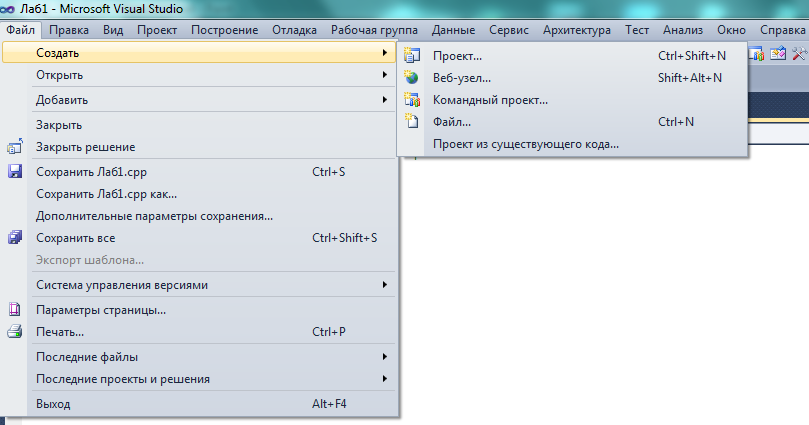The height and width of the screenshot is (425, 809).
Task: Click the toolbar window icon with colored diamonds
Action: [778, 54]
